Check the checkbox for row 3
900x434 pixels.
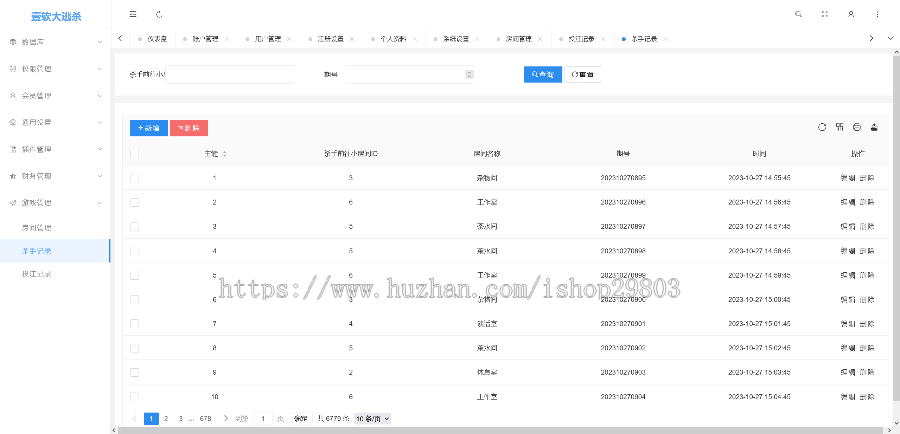[x=135, y=226]
